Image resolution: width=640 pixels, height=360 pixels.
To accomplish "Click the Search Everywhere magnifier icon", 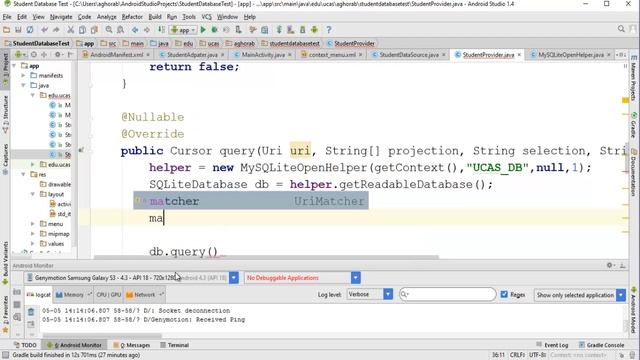I will click(621, 29).
